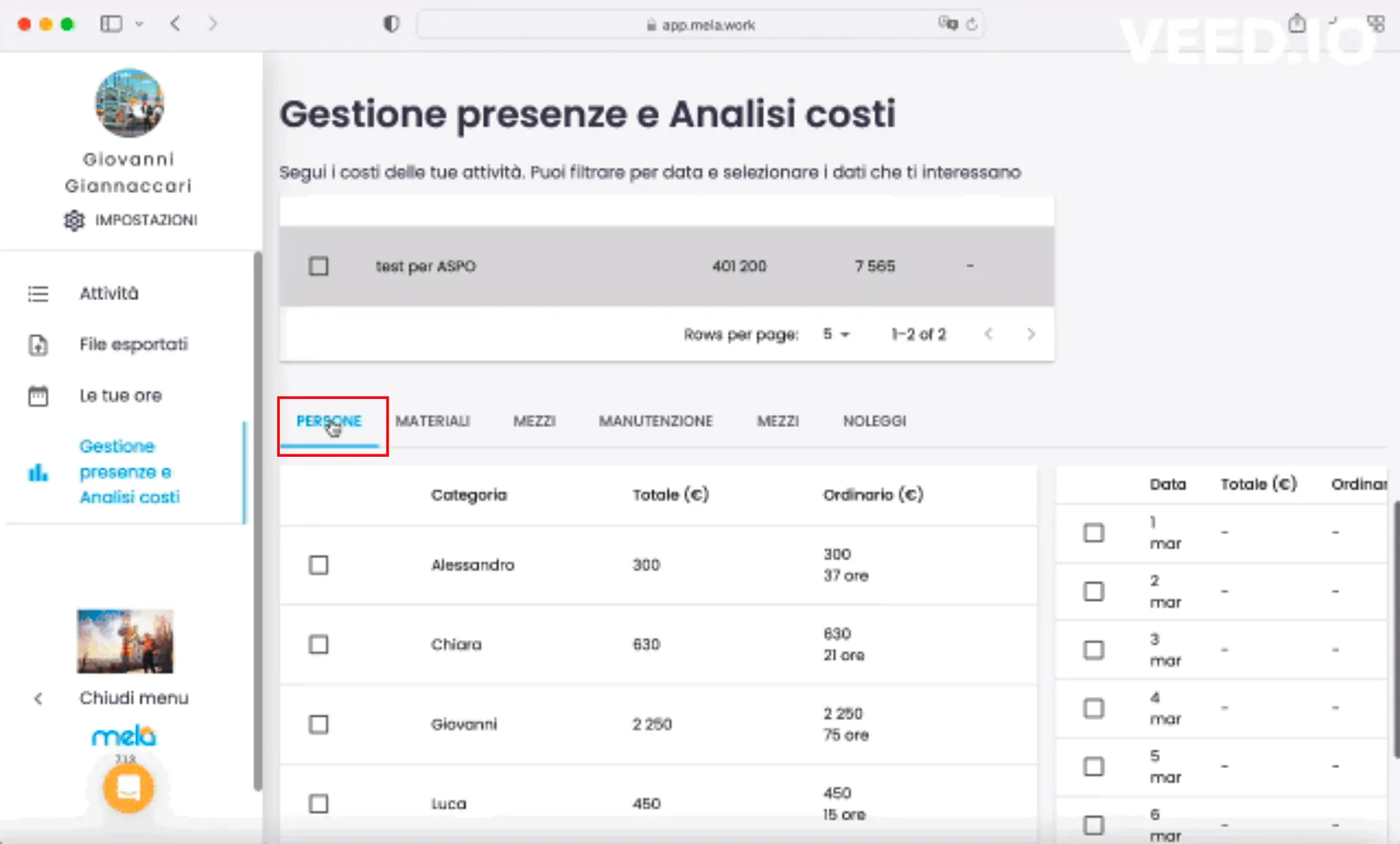Check the box next to Giovanni
1400x844 pixels.
318,724
